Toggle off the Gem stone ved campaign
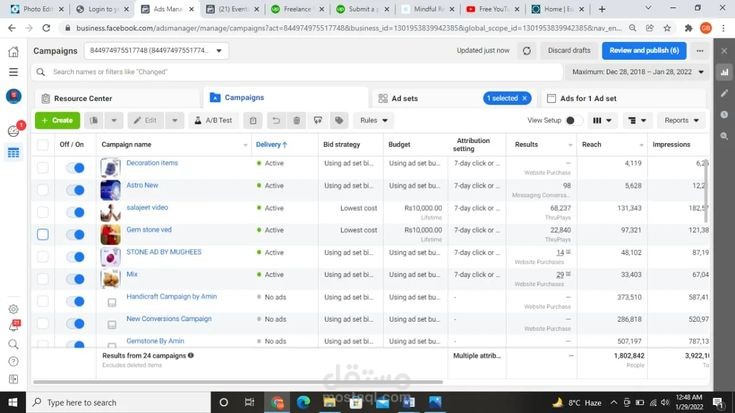Image resolution: width=735 pixels, height=413 pixels. point(75,234)
